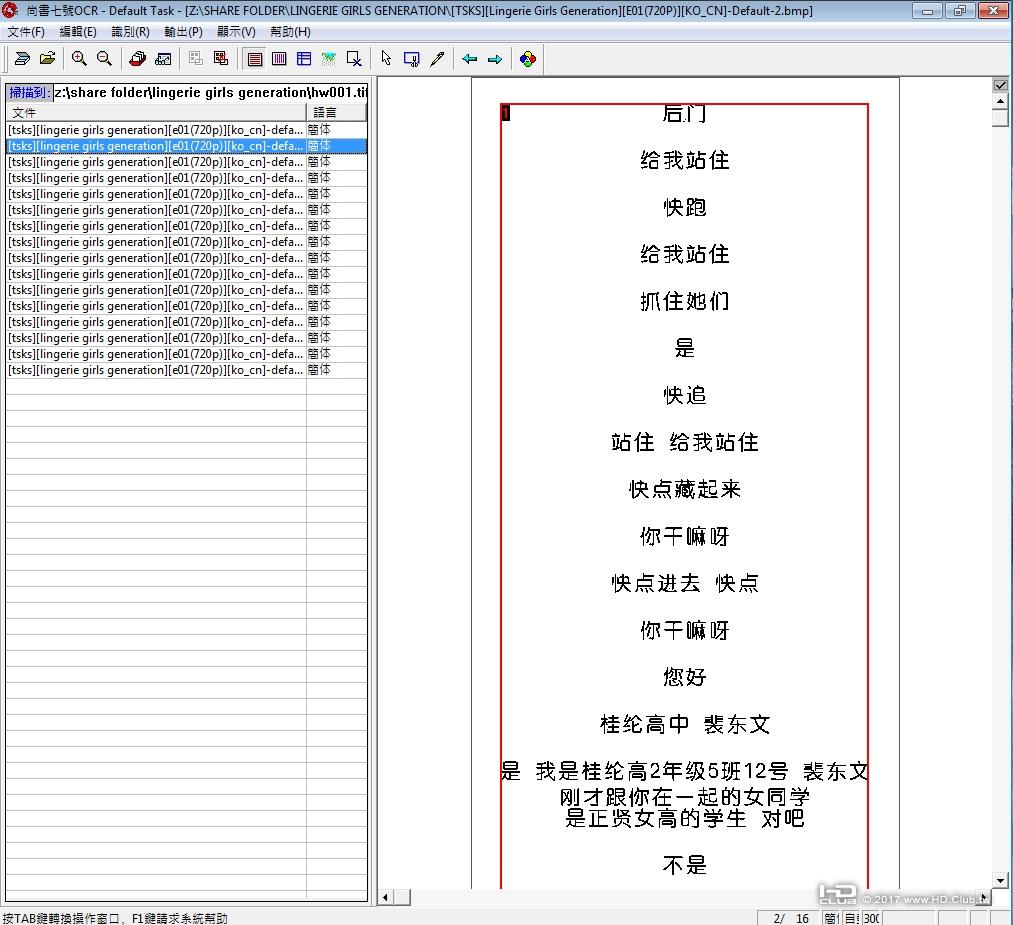Toggle the checkbox above the vertical scrollbar
Viewport: 1013px width, 925px height.
click(1001, 85)
